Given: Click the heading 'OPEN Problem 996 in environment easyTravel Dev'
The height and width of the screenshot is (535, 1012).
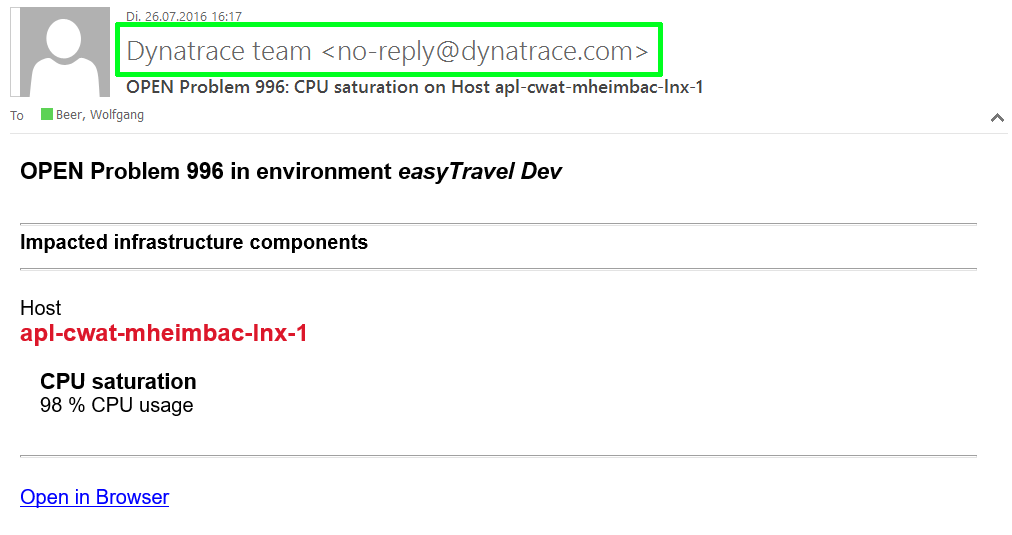Looking at the screenshot, I should point(291,172).
